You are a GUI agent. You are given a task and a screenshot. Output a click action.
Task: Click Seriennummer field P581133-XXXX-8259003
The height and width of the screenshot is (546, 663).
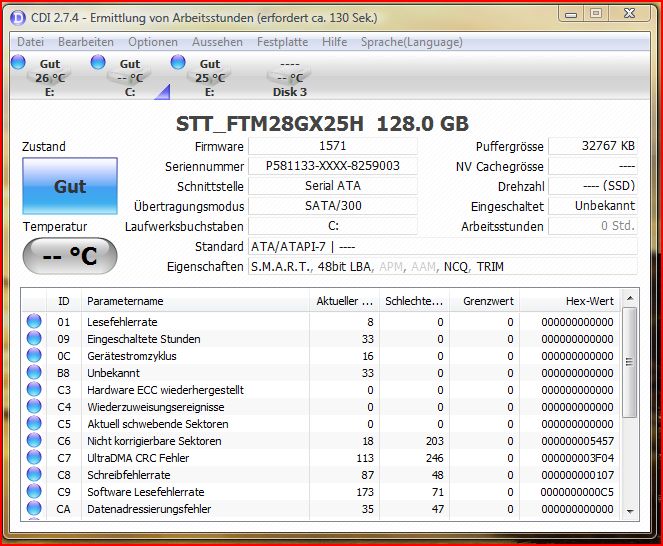point(333,166)
